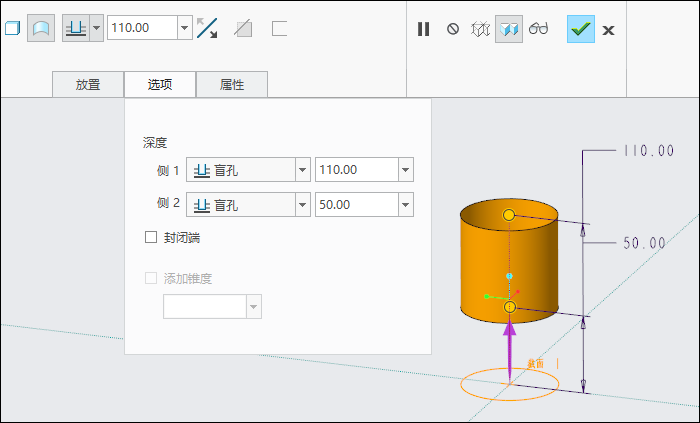Cancel the feature with X button
This screenshot has height=423, width=700.
pos(608,30)
